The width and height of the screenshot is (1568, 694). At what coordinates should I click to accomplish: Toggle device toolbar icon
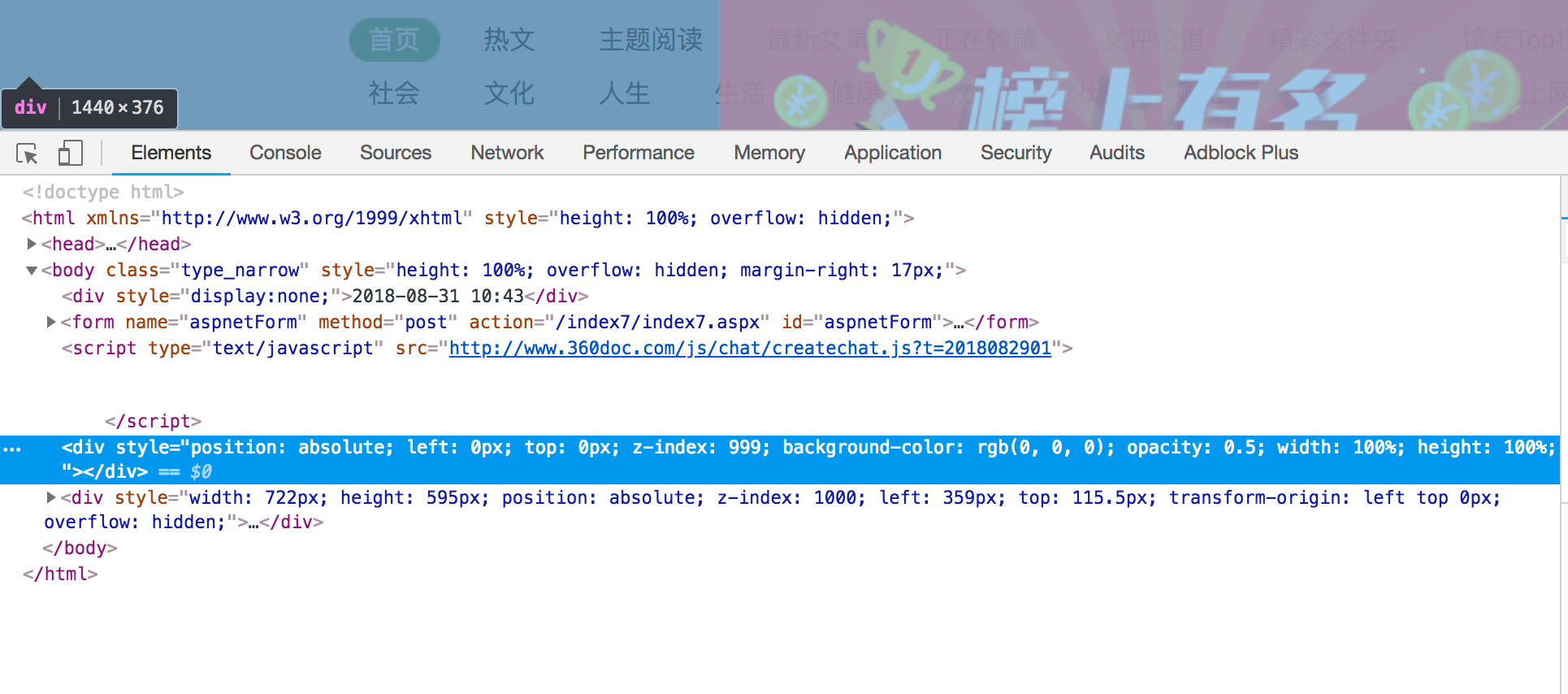point(70,153)
